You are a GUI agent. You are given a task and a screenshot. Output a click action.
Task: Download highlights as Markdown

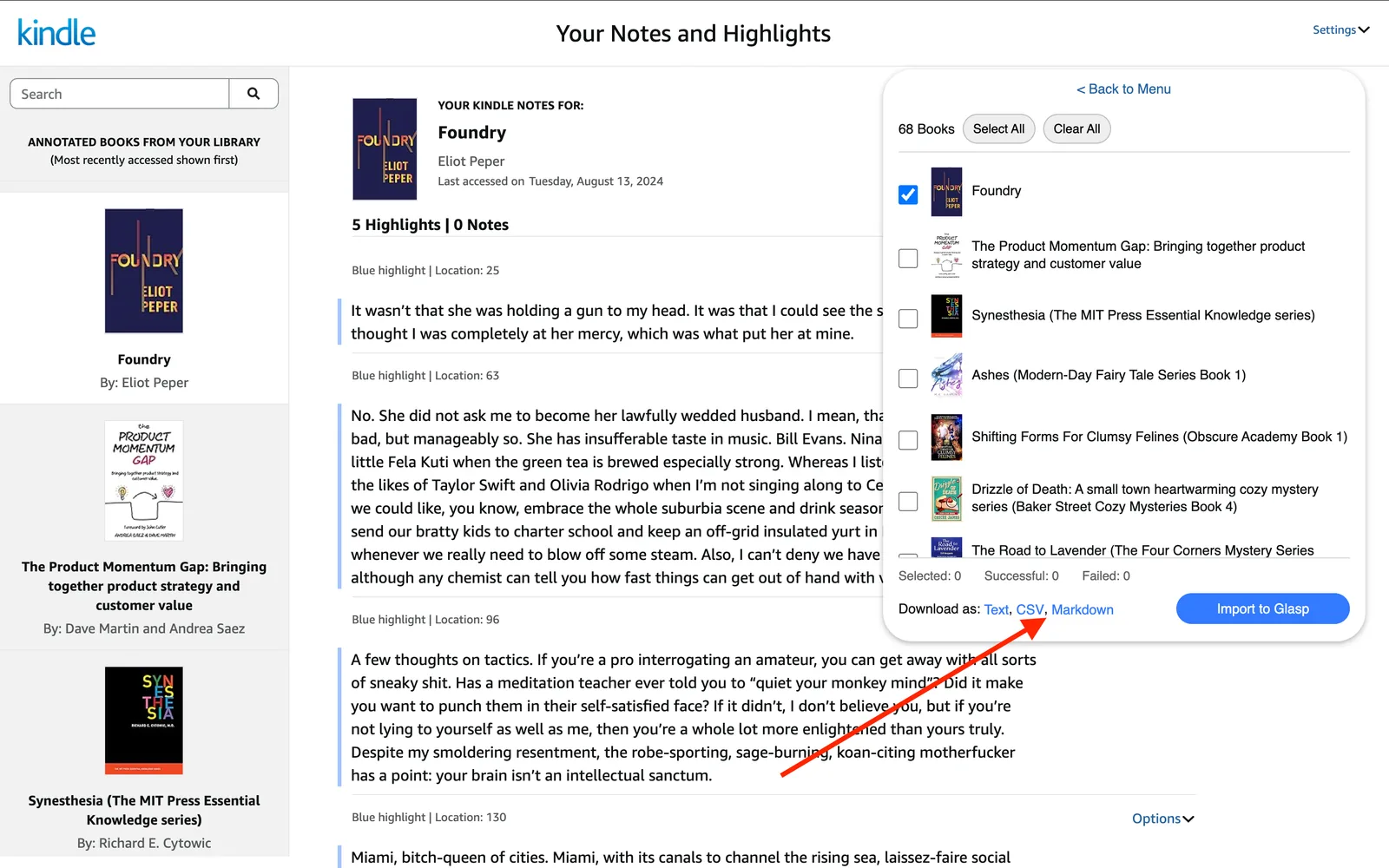pos(1083,609)
